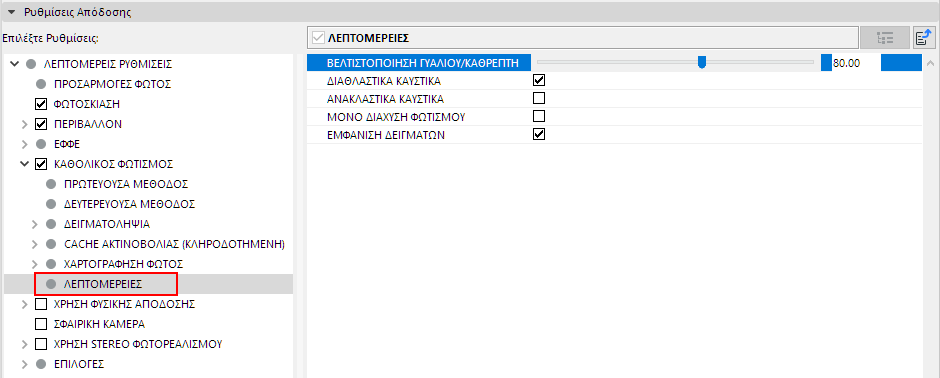Image resolution: width=940 pixels, height=378 pixels.
Task: Collapse ΛΕΠΤΟΜΕΡΕΙΣ ΡΥΘΜΙΣΕΙΣ tree node chevron
Action: pyautogui.click(x=15, y=63)
